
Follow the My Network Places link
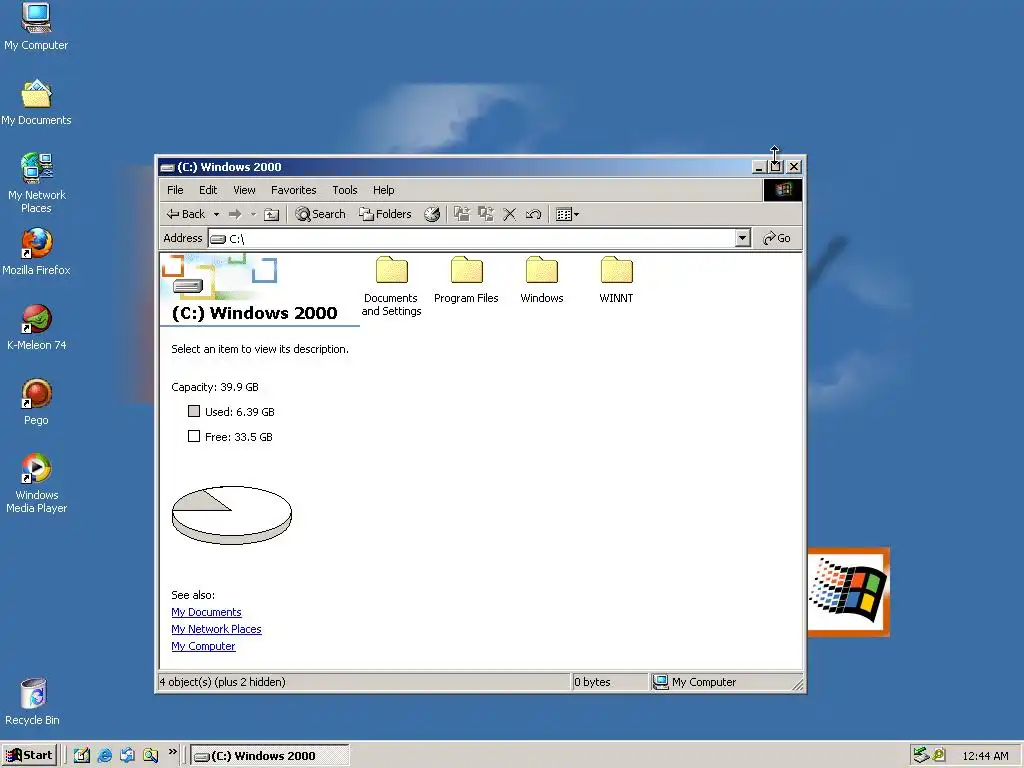click(x=216, y=629)
